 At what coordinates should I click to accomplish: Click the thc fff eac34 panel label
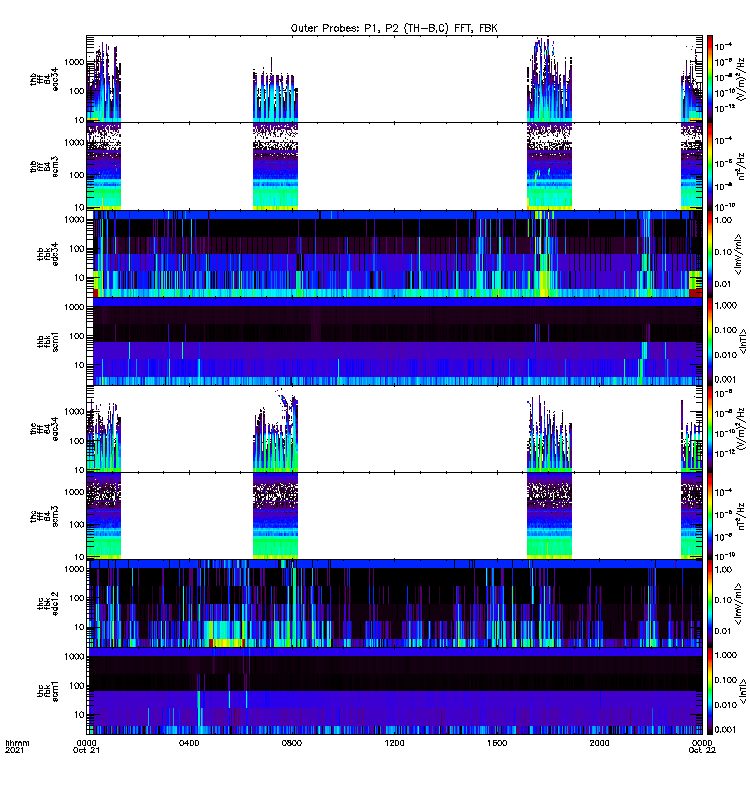click(44, 429)
